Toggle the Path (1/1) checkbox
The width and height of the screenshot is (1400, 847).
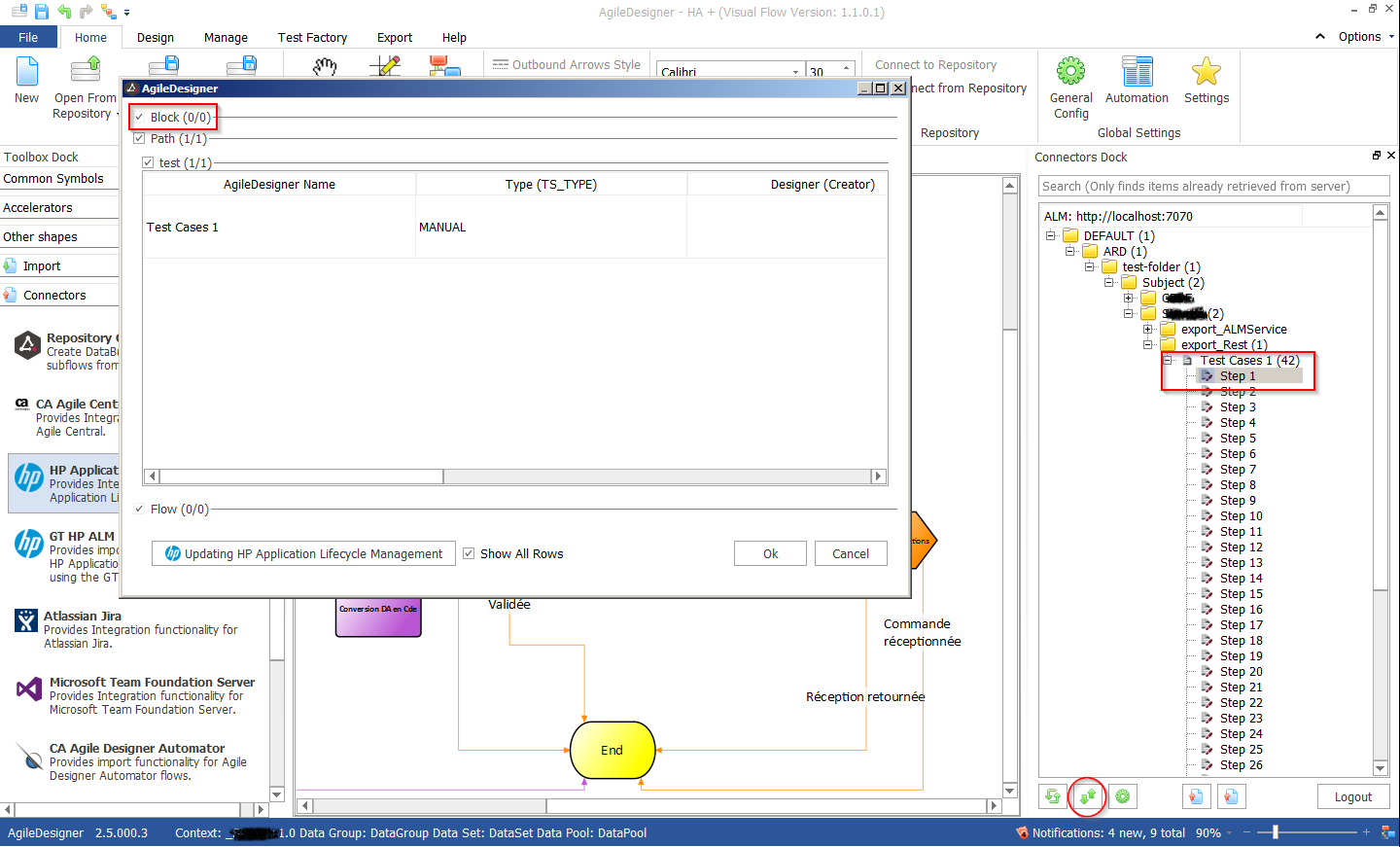click(x=139, y=138)
